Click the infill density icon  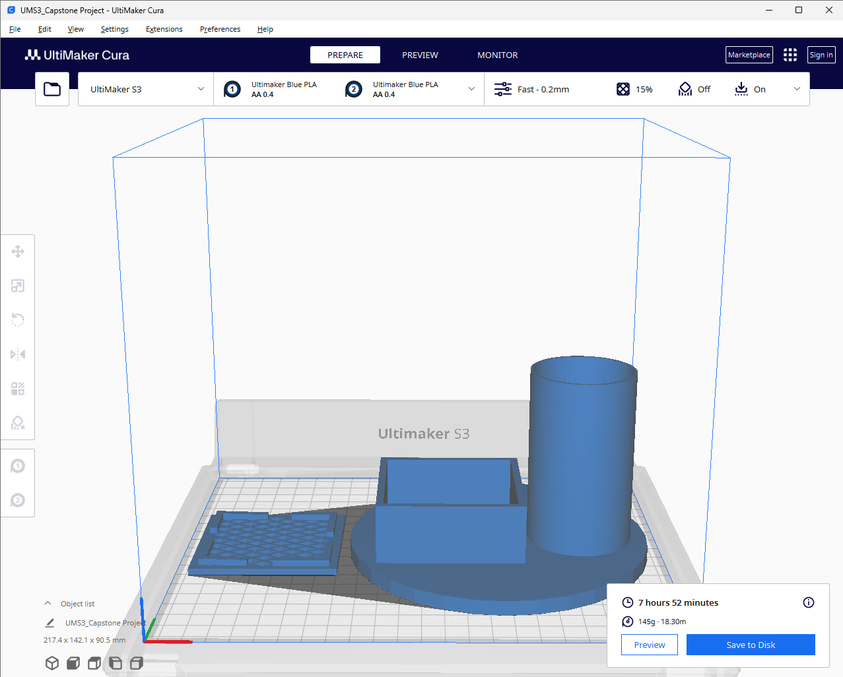pos(623,89)
